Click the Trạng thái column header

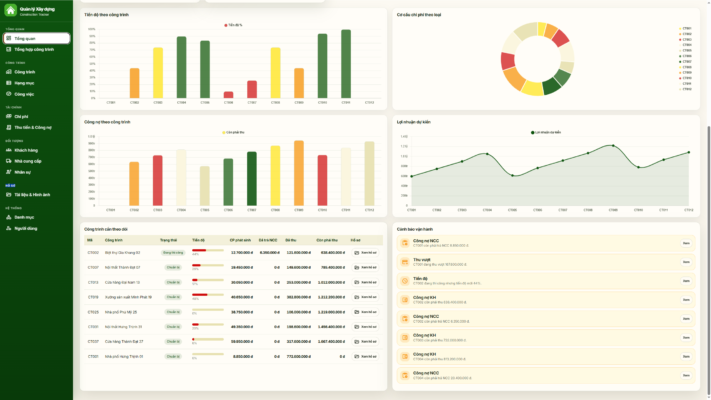pos(168,240)
